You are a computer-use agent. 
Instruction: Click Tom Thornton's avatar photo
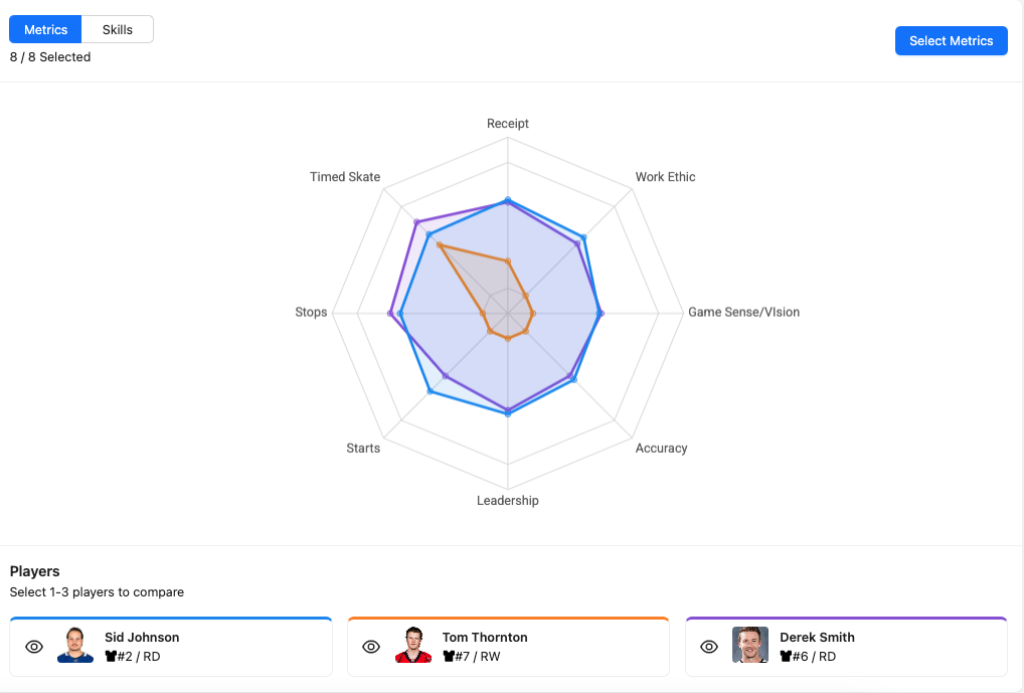(x=412, y=646)
